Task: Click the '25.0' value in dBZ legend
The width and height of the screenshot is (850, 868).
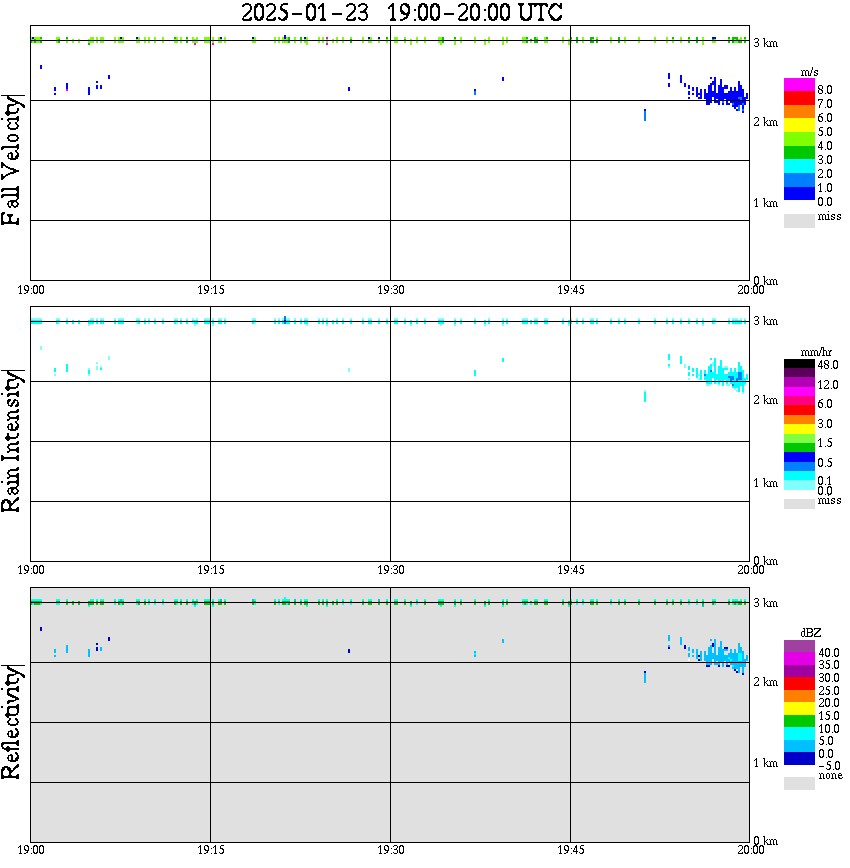Action: 829,690
